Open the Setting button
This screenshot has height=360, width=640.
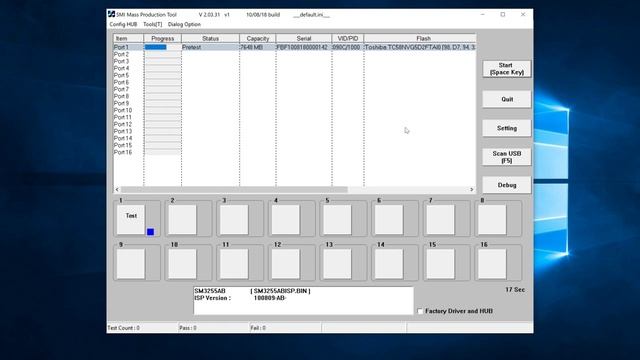click(507, 128)
